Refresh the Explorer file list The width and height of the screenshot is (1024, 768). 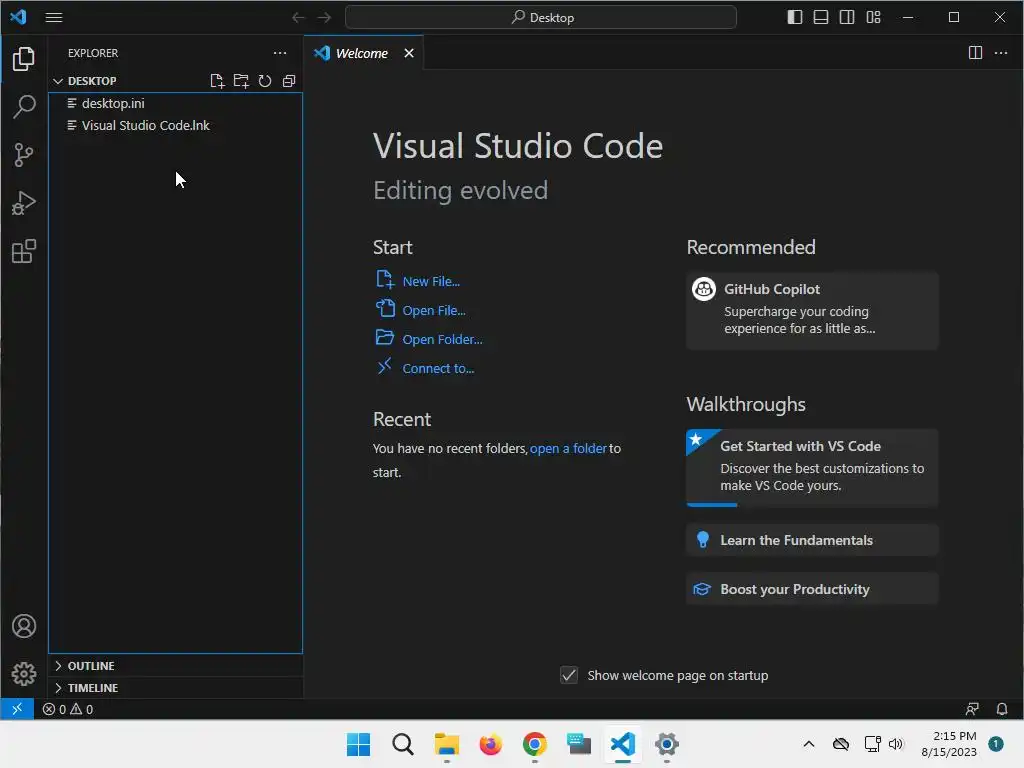(264, 81)
